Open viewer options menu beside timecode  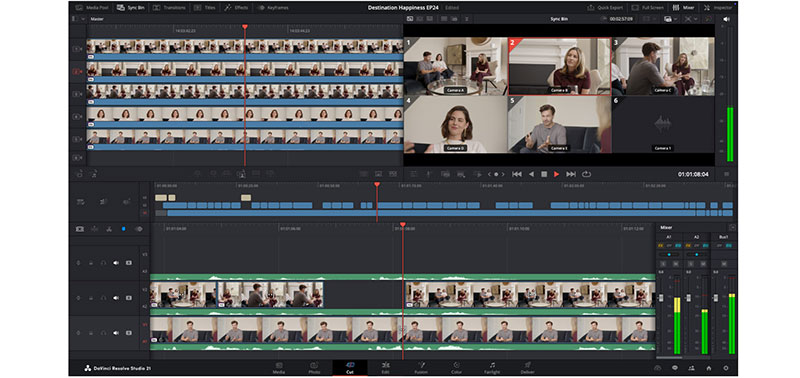coord(727,174)
